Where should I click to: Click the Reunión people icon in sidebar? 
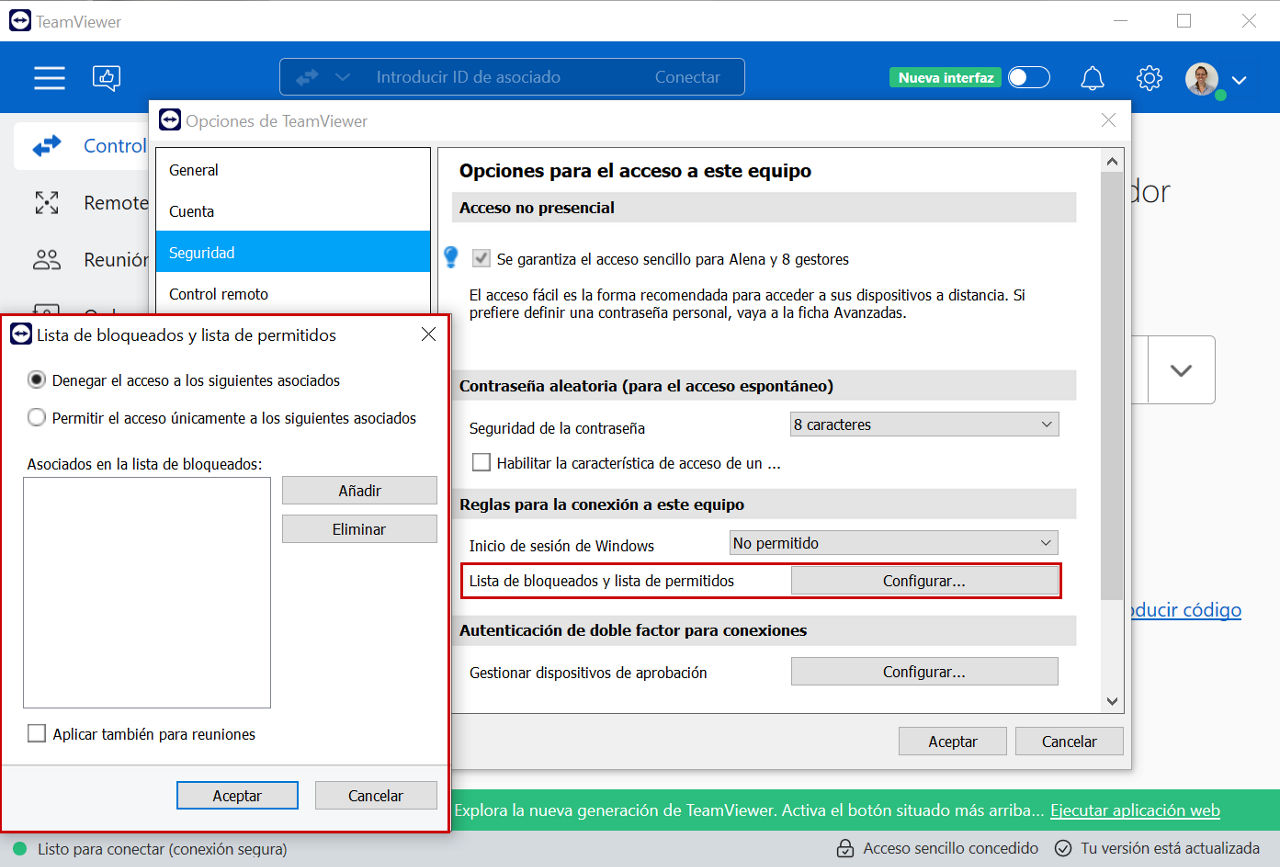47,260
